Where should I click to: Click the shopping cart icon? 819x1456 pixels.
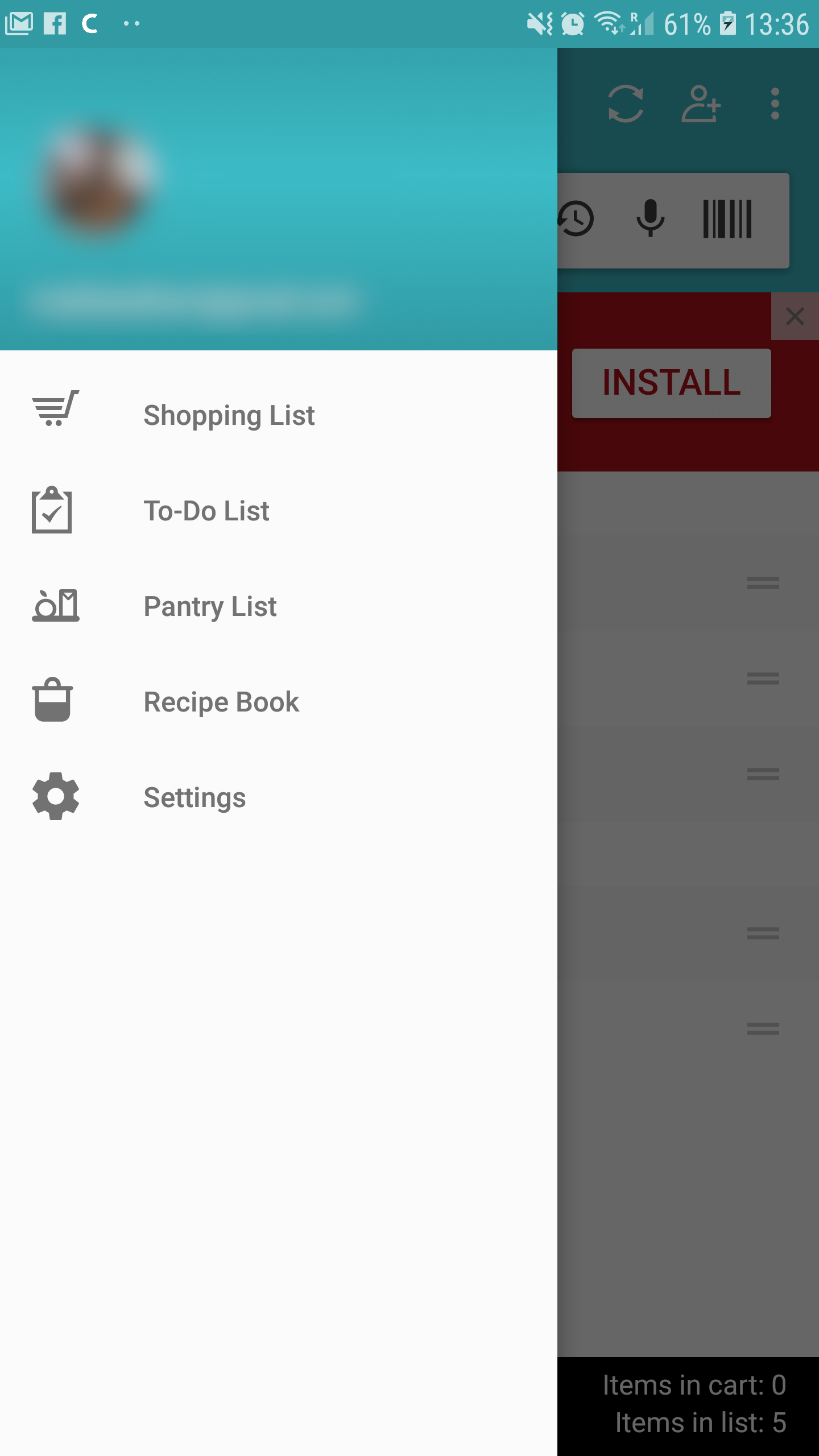click(55, 408)
